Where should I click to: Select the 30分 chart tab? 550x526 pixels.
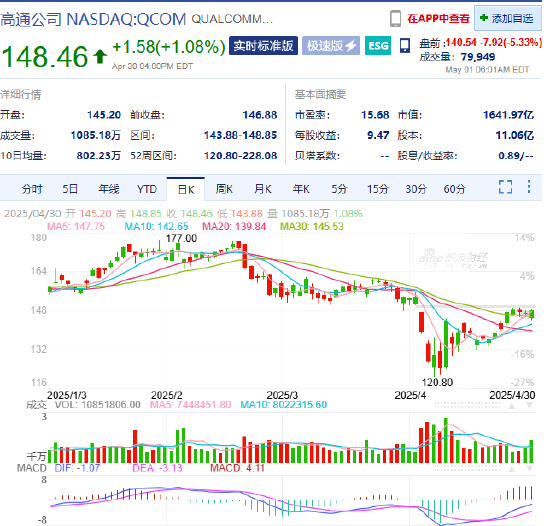click(416, 189)
